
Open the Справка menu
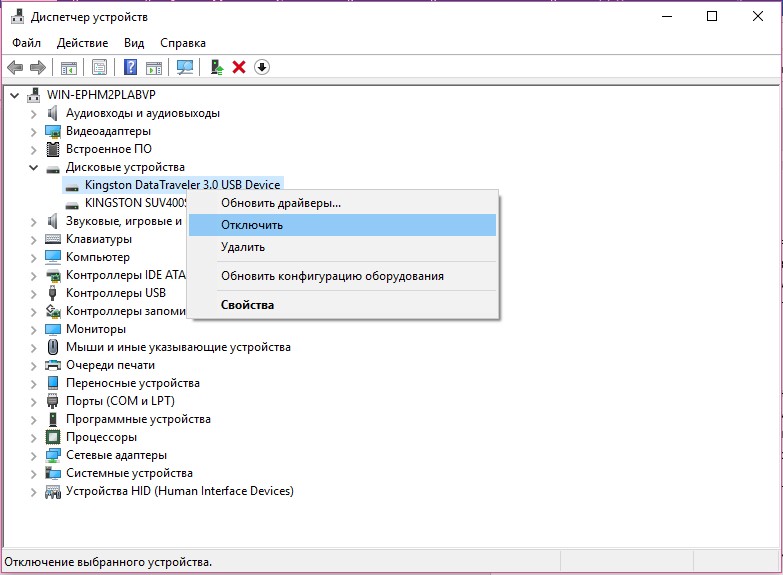183,43
